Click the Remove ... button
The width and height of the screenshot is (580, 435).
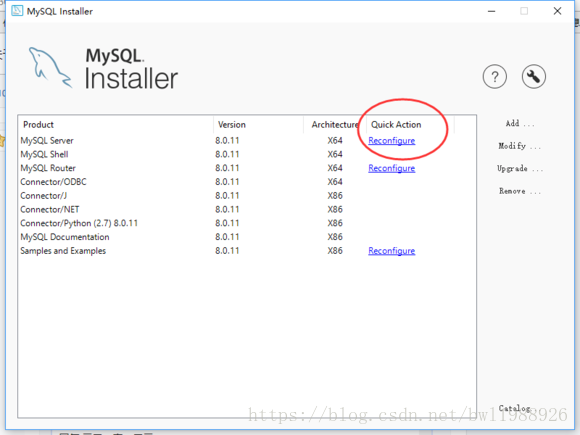(520, 191)
